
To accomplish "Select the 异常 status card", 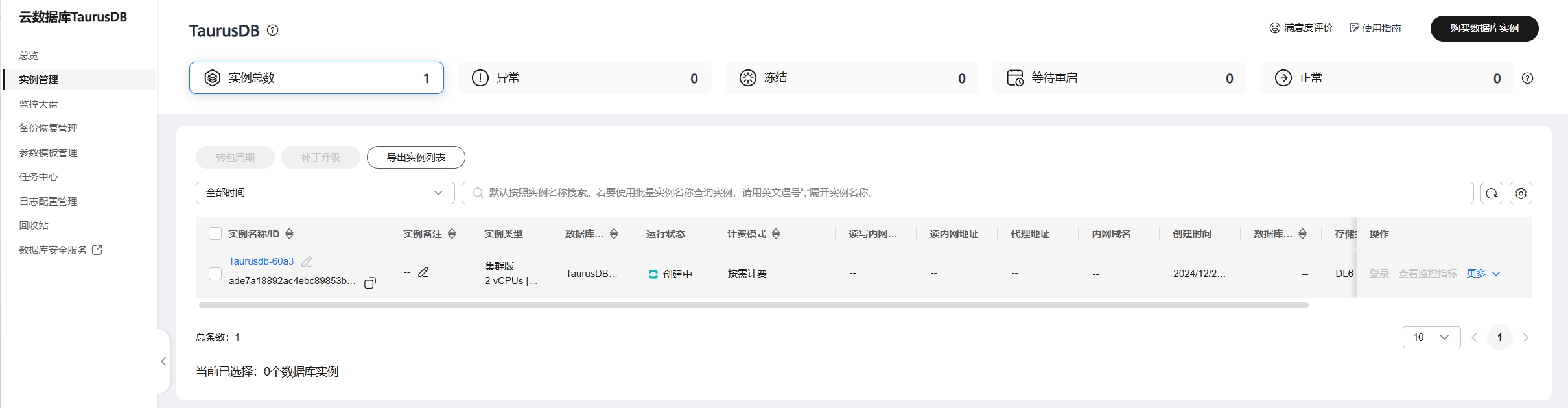I will (584, 78).
